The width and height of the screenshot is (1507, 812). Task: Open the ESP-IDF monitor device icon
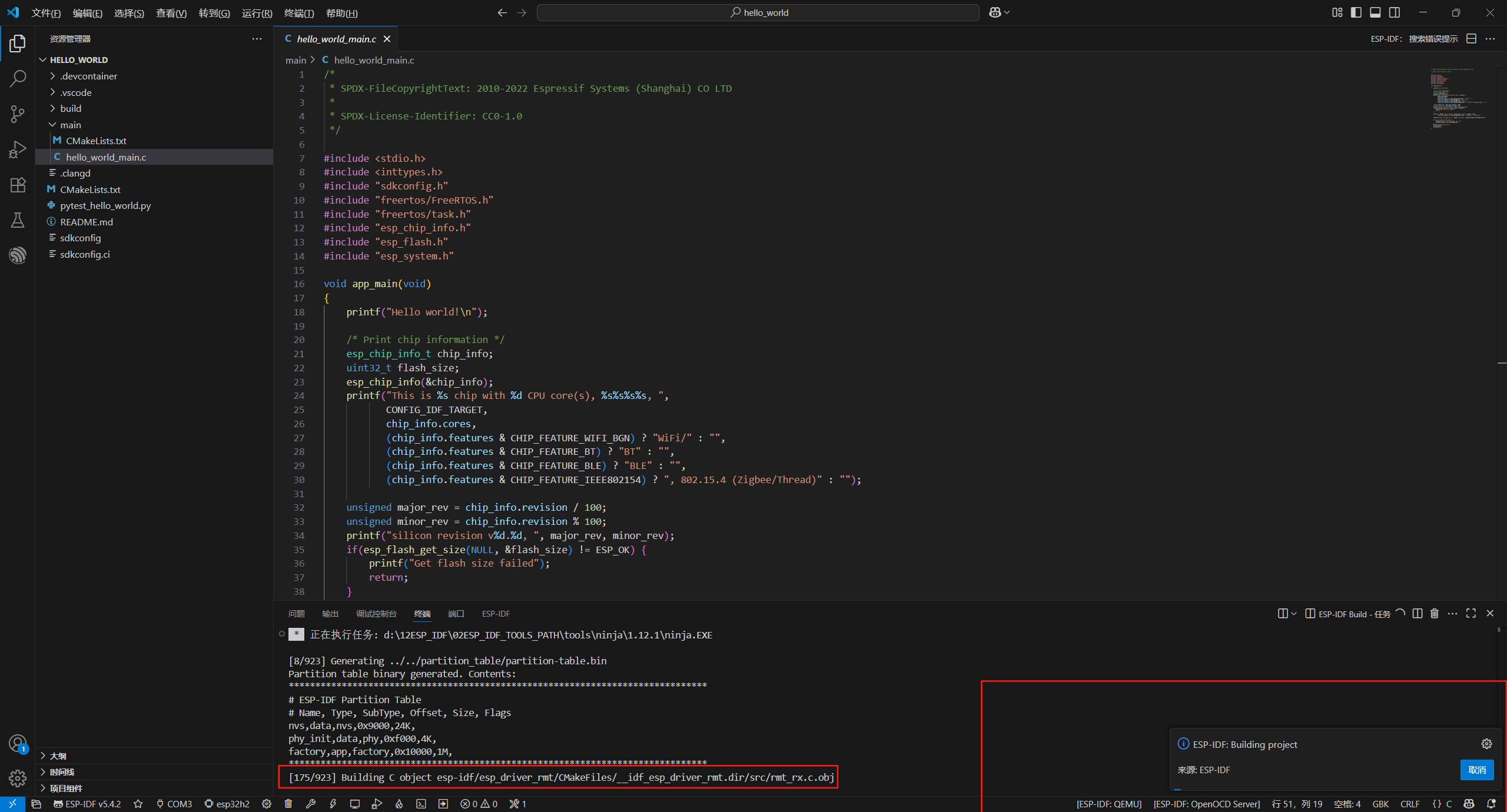pos(355,804)
